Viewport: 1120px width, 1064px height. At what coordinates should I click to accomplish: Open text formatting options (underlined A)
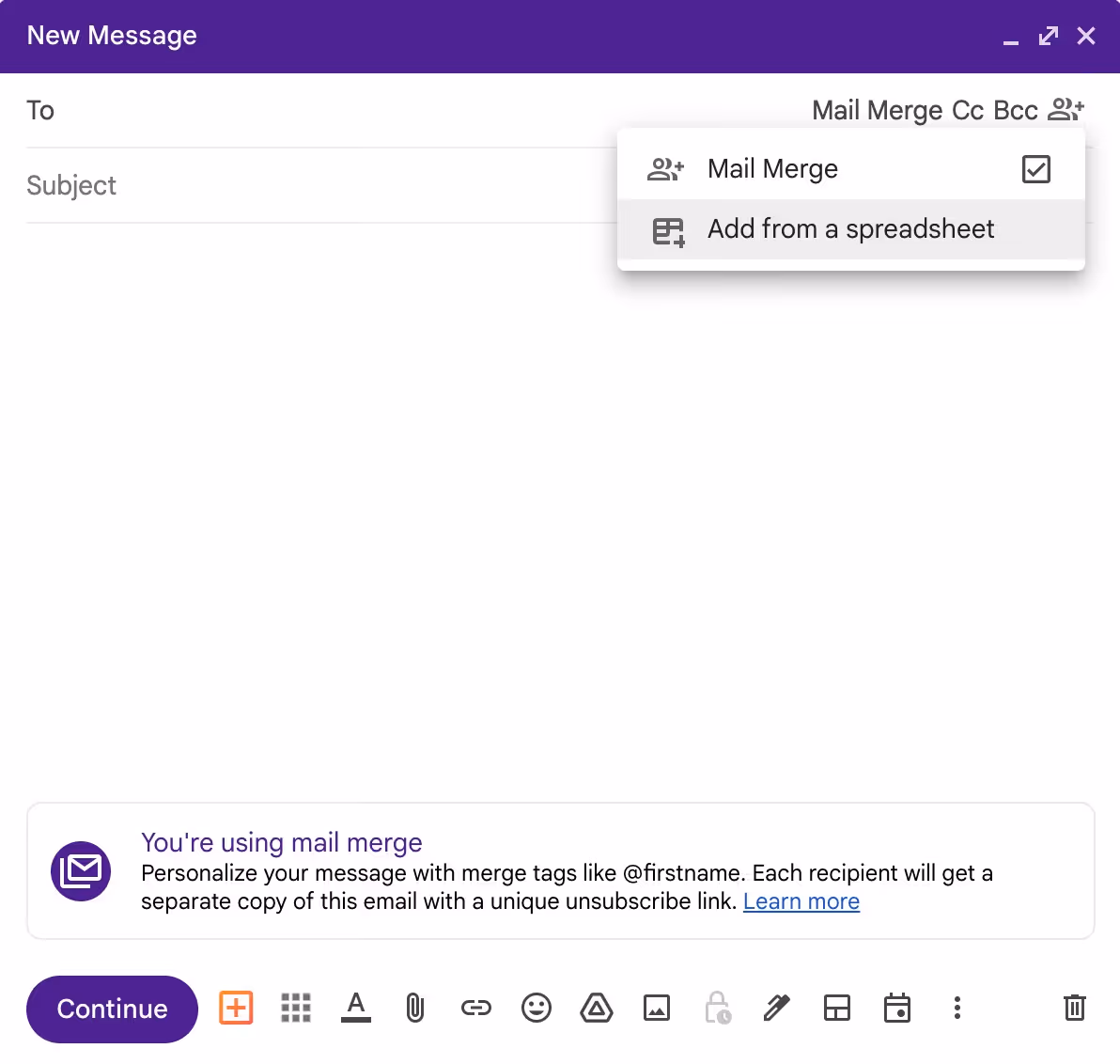click(356, 1009)
